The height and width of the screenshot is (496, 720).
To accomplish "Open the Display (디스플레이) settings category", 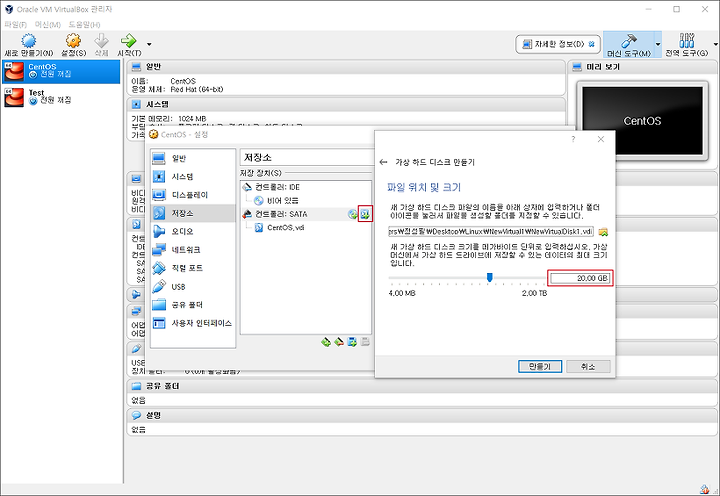I will [193, 195].
